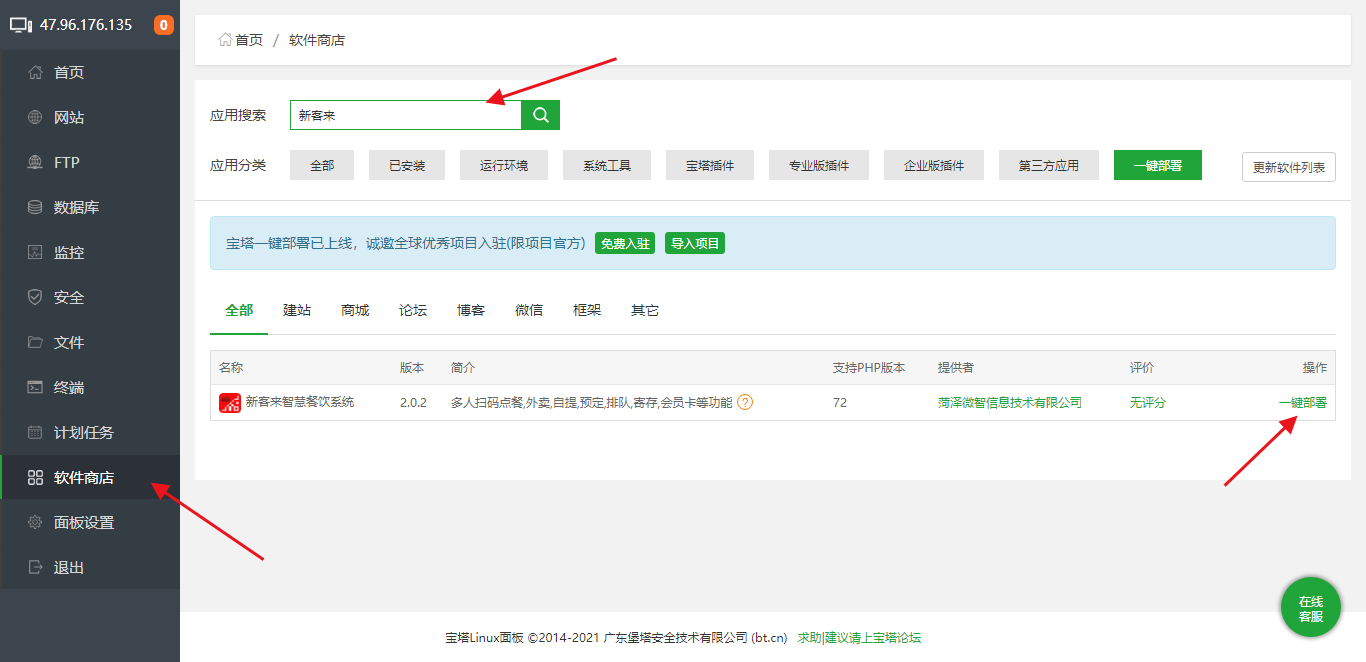Click the monitor icon beside server IP
The image size is (1366, 662).
tap(21, 25)
